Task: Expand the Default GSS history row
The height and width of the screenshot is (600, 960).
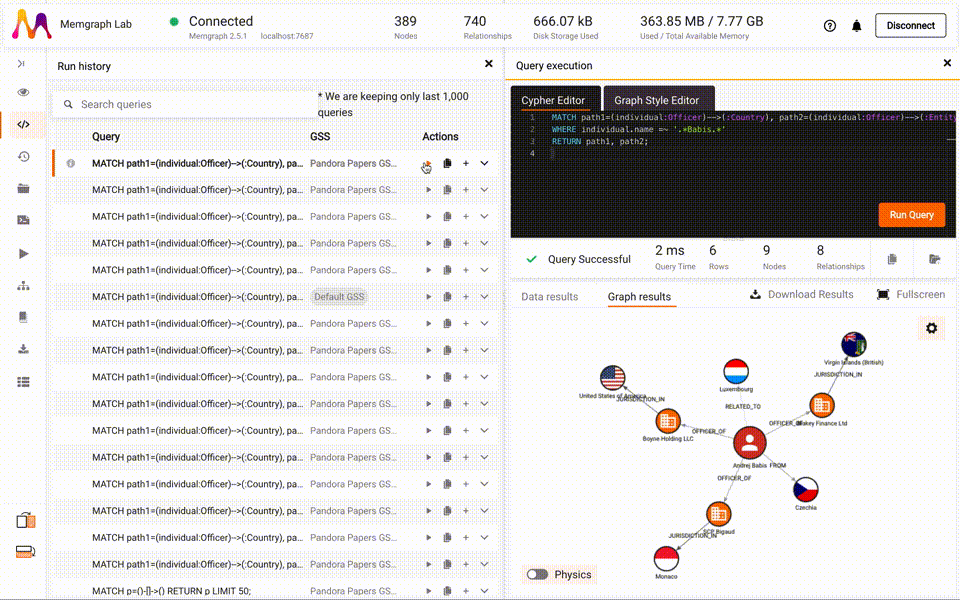Action: 484,297
